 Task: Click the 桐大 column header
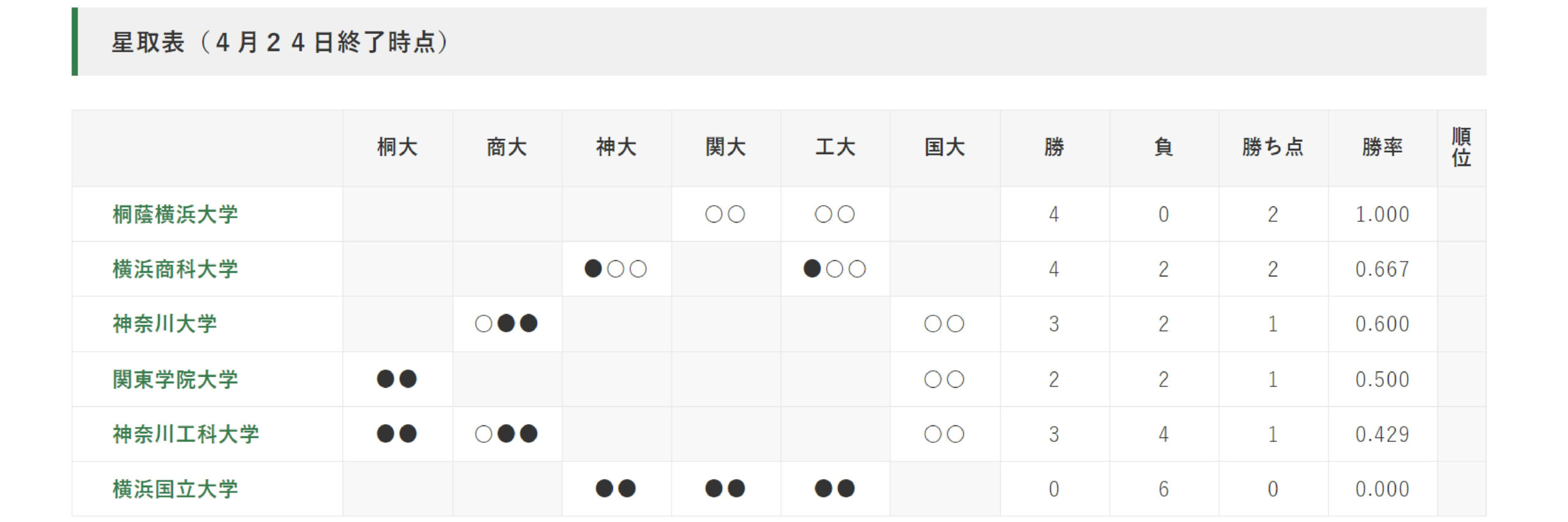pyautogui.click(x=398, y=147)
